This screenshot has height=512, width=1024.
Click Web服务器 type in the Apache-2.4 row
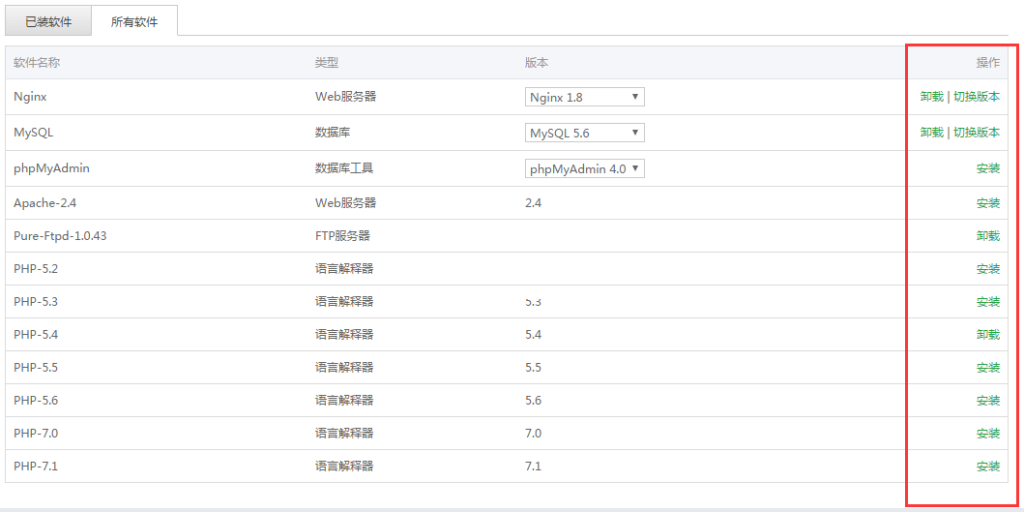tap(345, 203)
